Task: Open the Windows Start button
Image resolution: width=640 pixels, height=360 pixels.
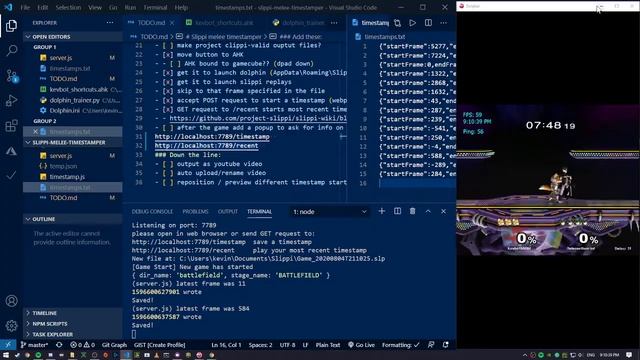Action: [x=6, y=355]
